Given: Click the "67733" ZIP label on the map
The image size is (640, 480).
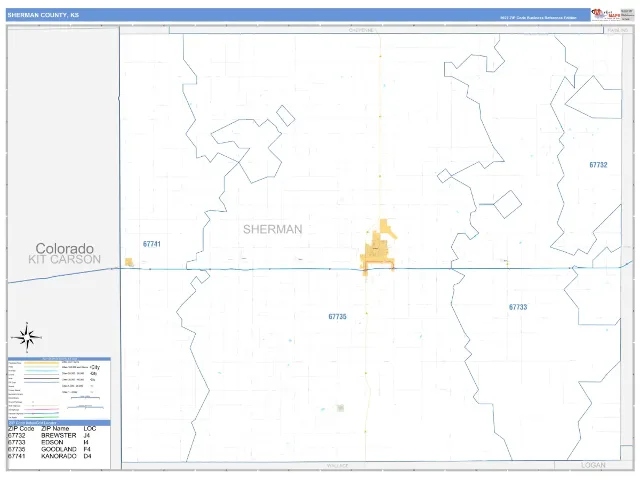Looking at the screenshot, I should click(x=518, y=307).
